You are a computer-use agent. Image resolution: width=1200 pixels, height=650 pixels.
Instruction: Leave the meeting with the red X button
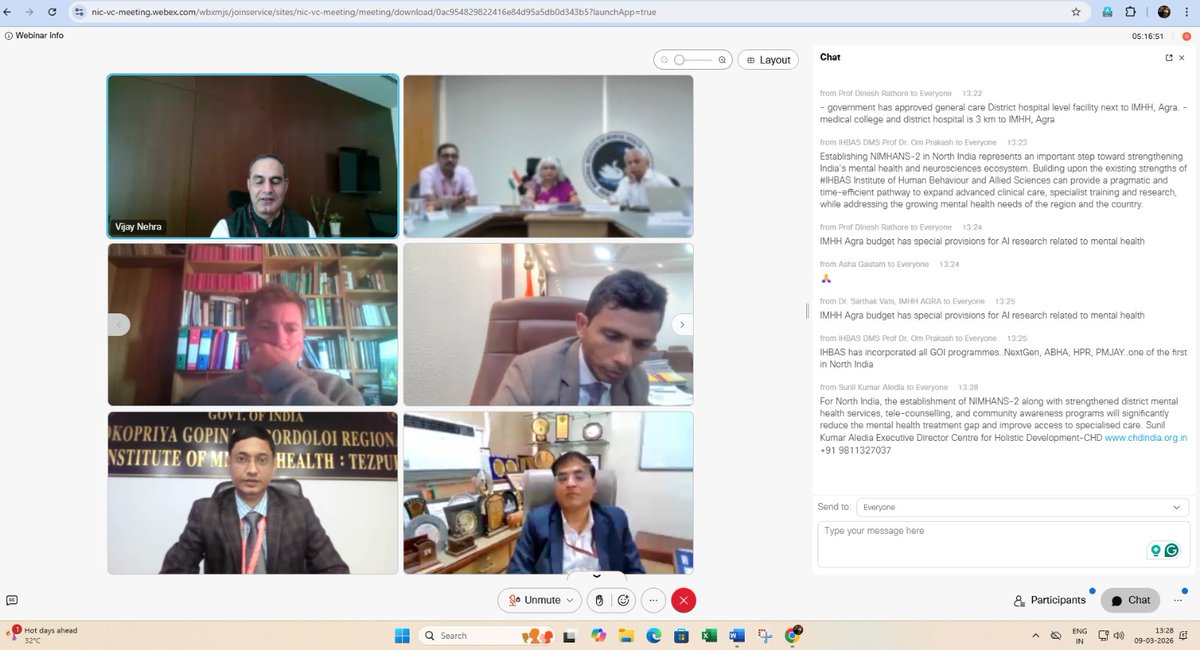point(684,600)
